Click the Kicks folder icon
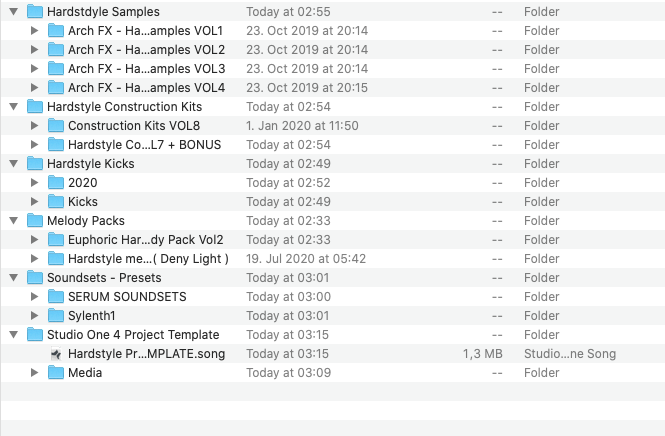 coord(55,202)
